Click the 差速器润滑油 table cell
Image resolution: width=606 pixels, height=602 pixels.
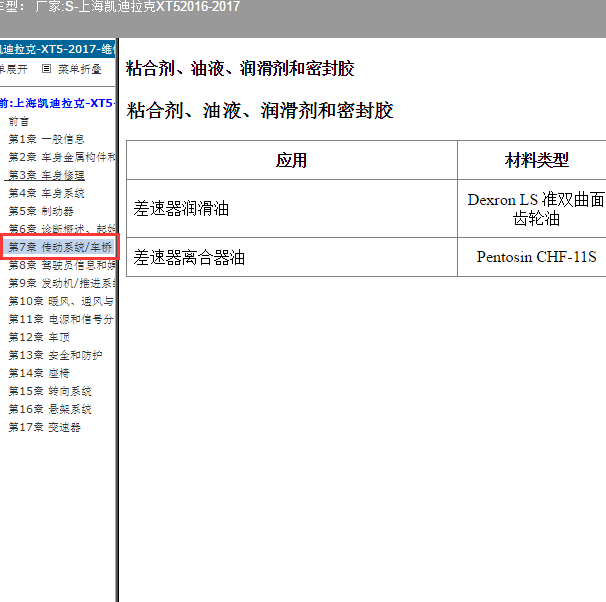point(292,209)
